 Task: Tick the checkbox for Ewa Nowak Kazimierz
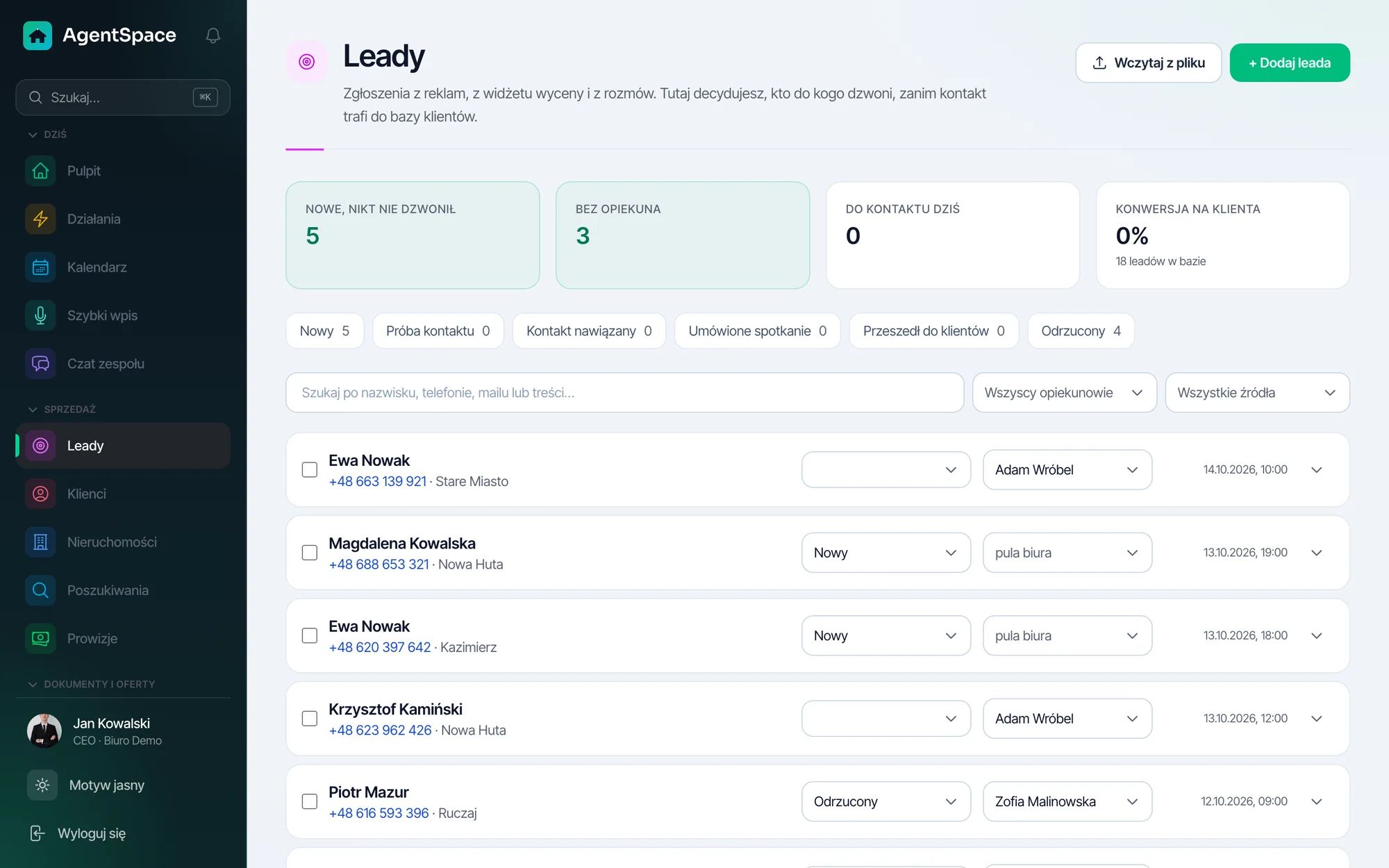(310, 636)
